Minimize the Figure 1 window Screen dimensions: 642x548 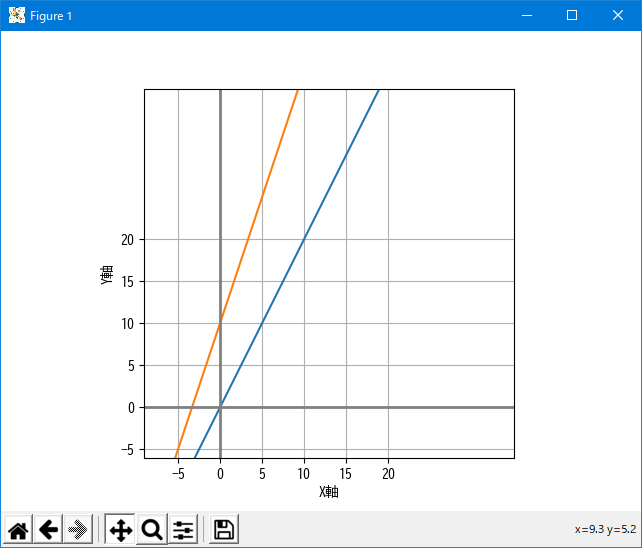click(x=527, y=16)
